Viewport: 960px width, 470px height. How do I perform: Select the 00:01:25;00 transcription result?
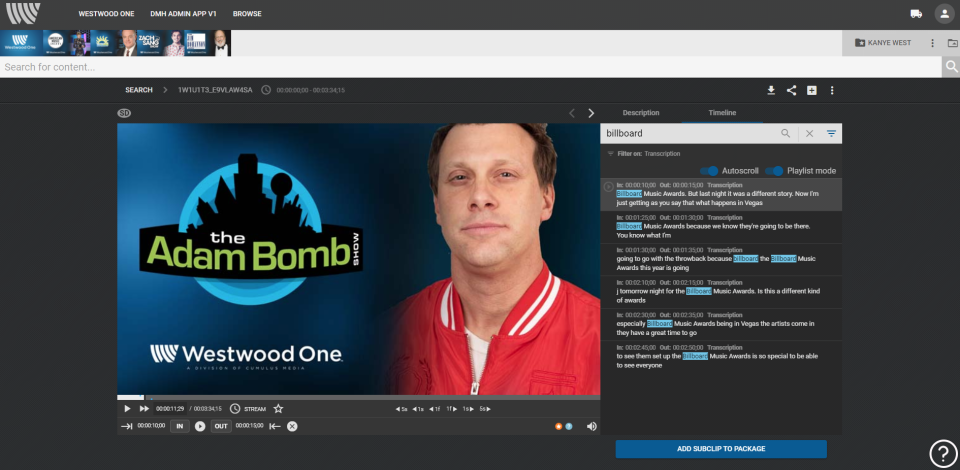[x=721, y=227]
